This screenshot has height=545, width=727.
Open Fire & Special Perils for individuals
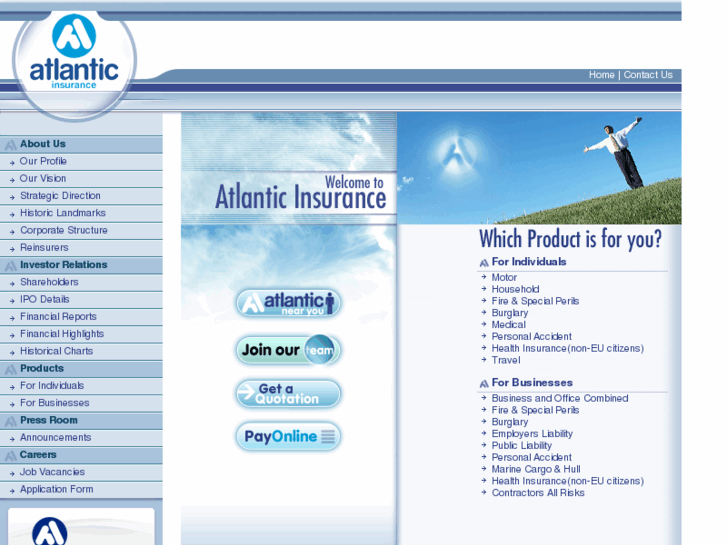[535, 301]
